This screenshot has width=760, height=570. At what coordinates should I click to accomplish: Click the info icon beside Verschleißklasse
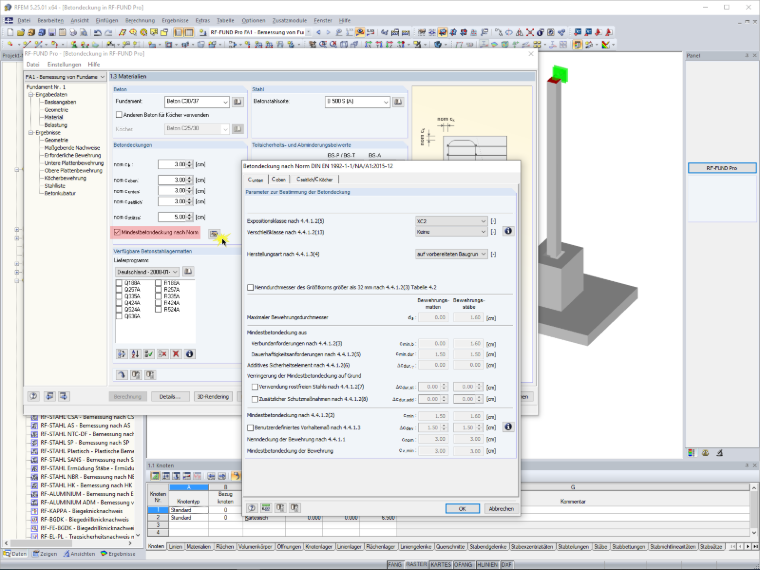coord(508,231)
